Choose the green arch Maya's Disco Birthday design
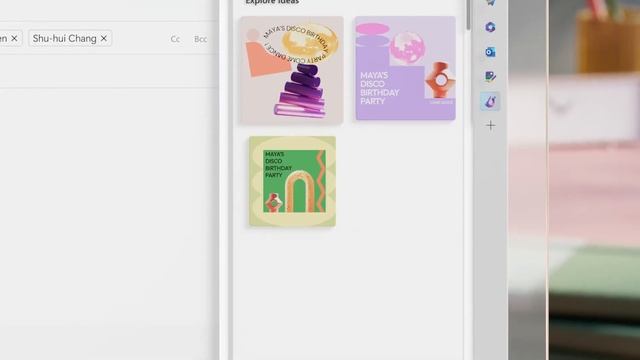Image resolution: width=640 pixels, height=360 pixels. (x=293, y=181)
